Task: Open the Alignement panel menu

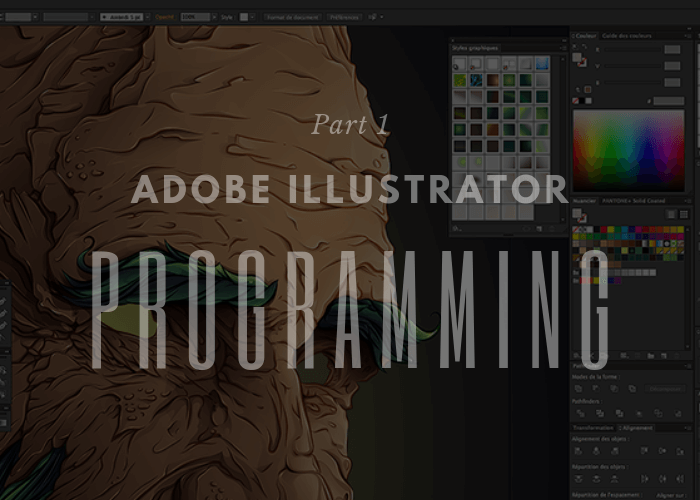Action: click(688, 428)
